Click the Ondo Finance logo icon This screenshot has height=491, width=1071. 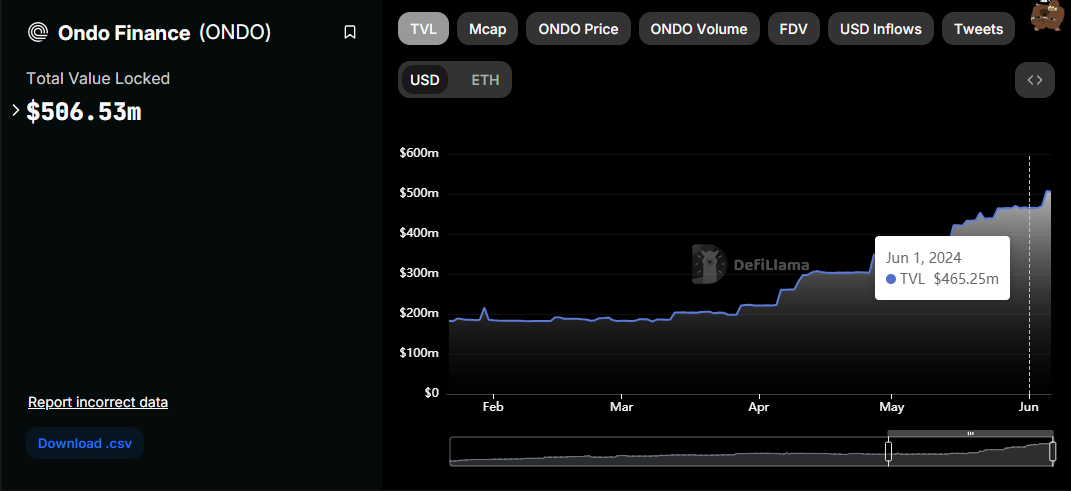pos(38,32)
